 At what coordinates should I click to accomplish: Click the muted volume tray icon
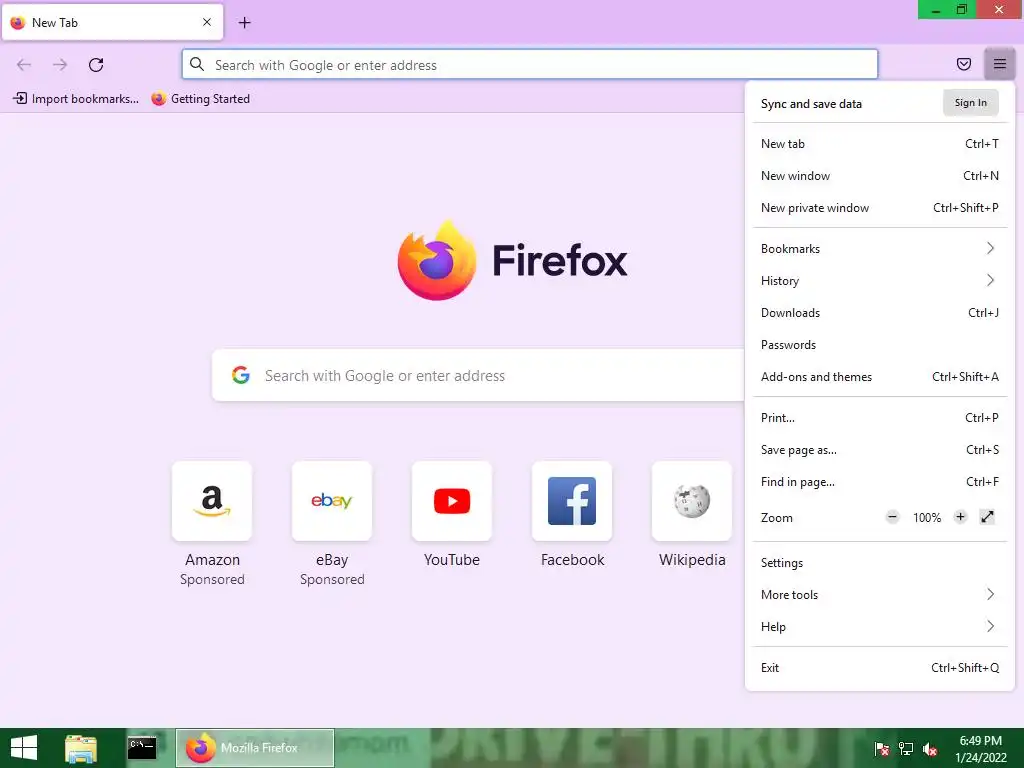[x=930, y=749]
